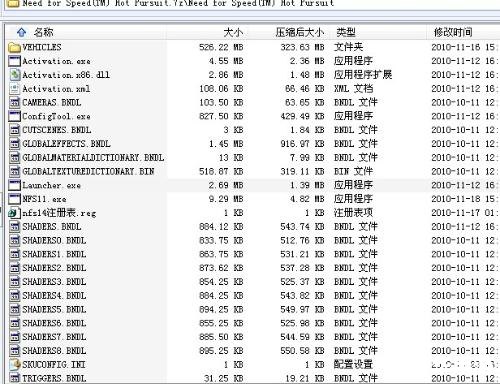Click the GLOBALMATERIALDICTIONARY.BNDL file icon

tap(14, 158)
